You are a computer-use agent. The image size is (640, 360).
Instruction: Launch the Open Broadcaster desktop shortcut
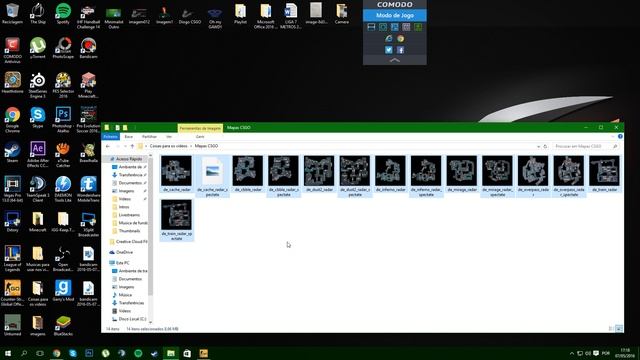pos(63,259)
